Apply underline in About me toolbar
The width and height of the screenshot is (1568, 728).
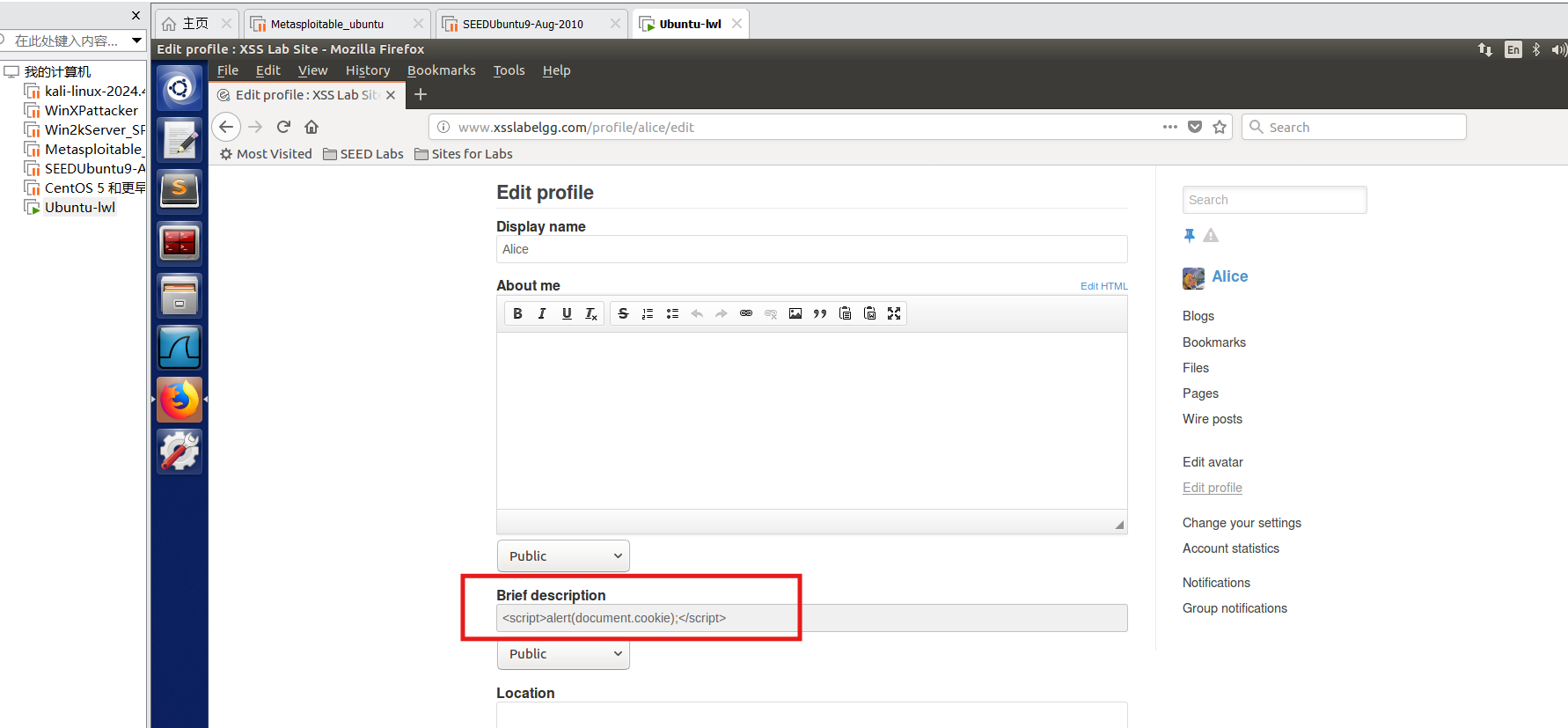pyautogui.click(x=567, y=313)
